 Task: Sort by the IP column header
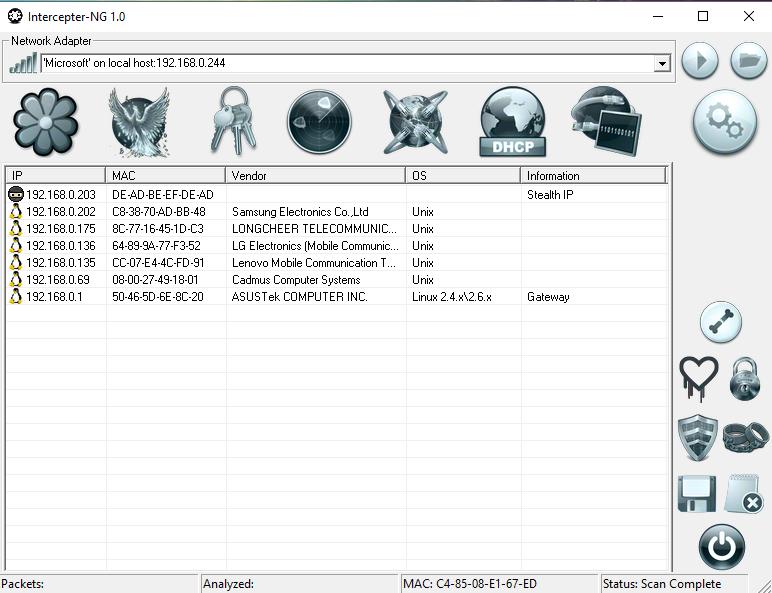pyautogui.click(x=56, y=176)
